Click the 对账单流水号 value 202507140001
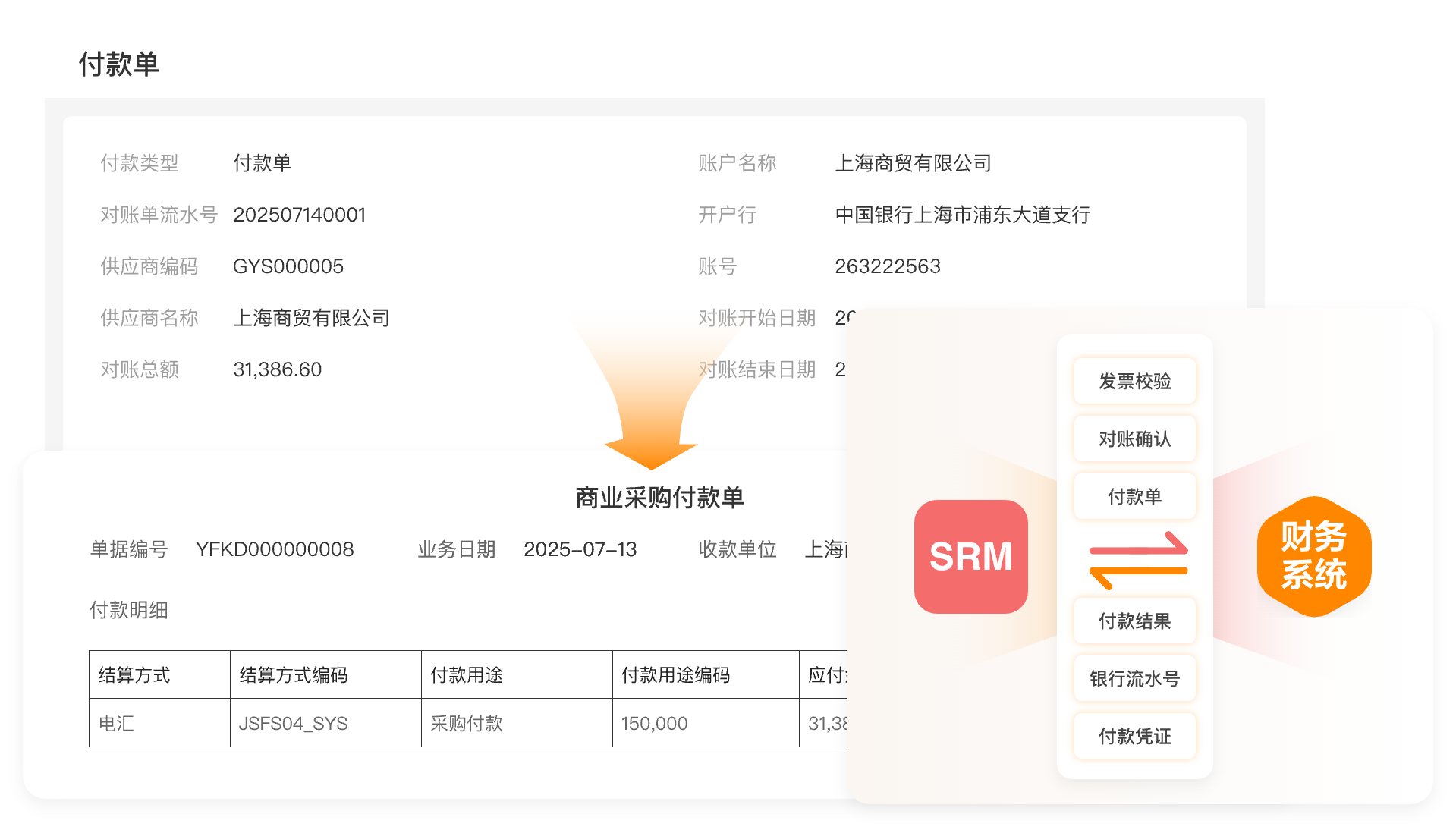 tap(299, 215)
